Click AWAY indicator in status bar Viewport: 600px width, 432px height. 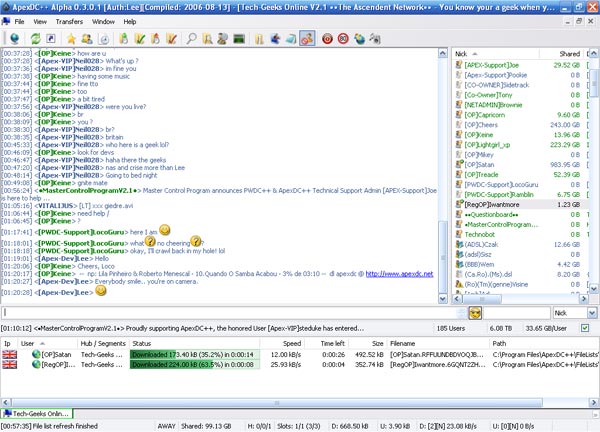(x=166, y=426)
